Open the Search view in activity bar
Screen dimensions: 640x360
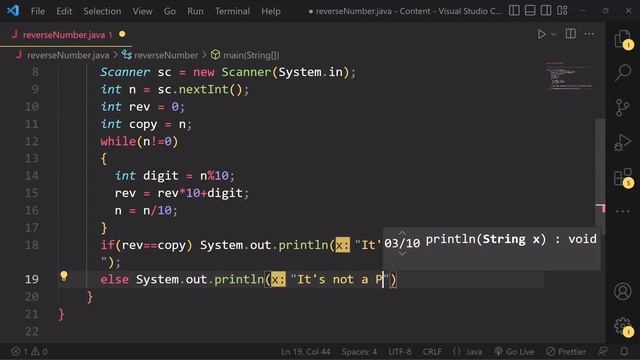click(x=623, y=73)
